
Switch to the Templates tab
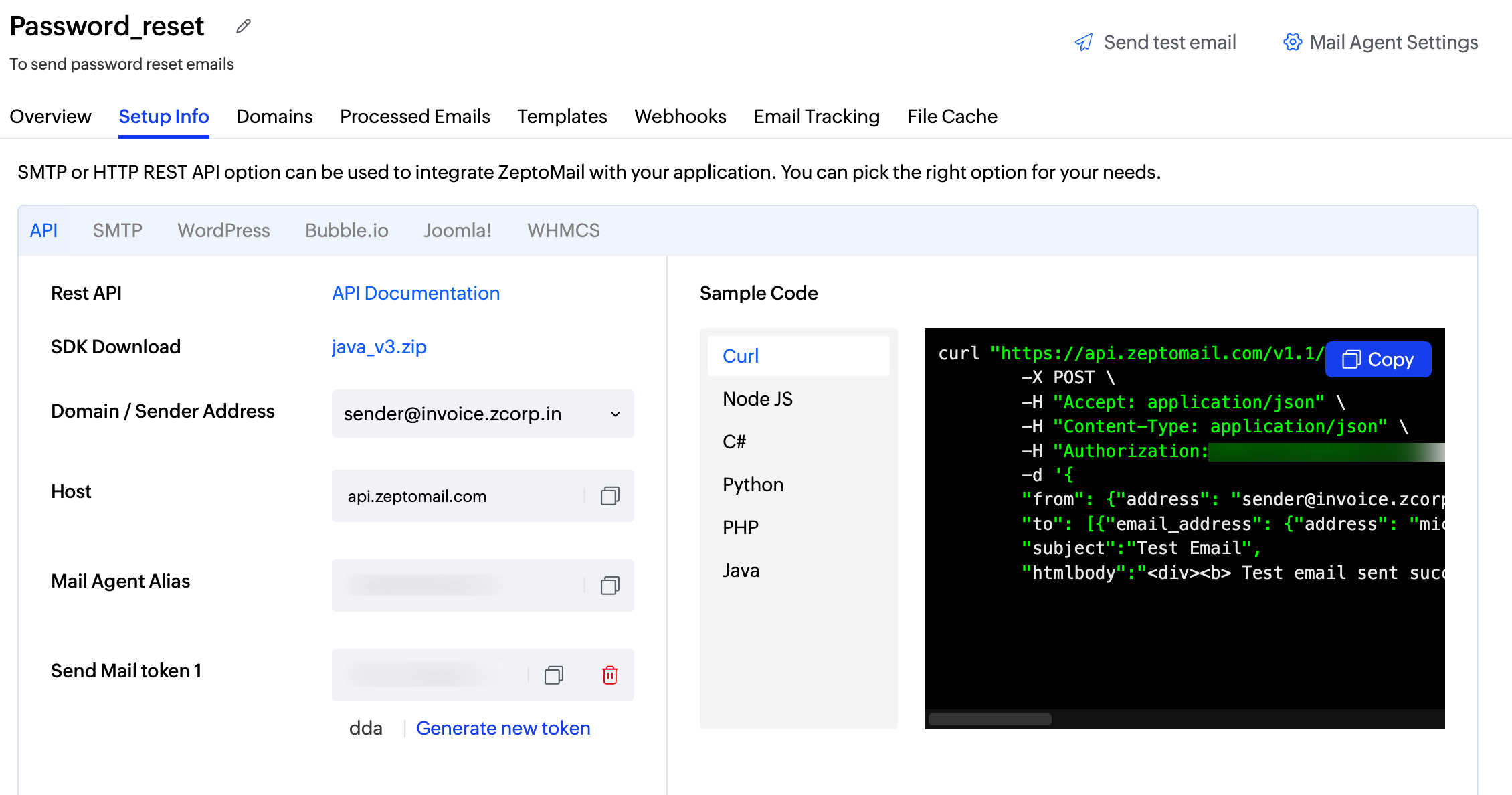(x=562, y=116)
